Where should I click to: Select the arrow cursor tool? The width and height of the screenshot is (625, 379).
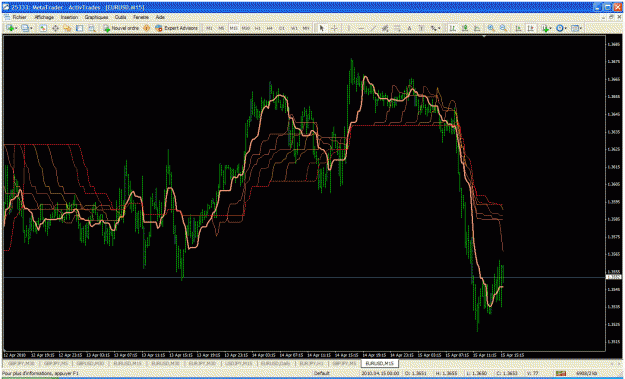pyautogui.click(x=322, y=28)
